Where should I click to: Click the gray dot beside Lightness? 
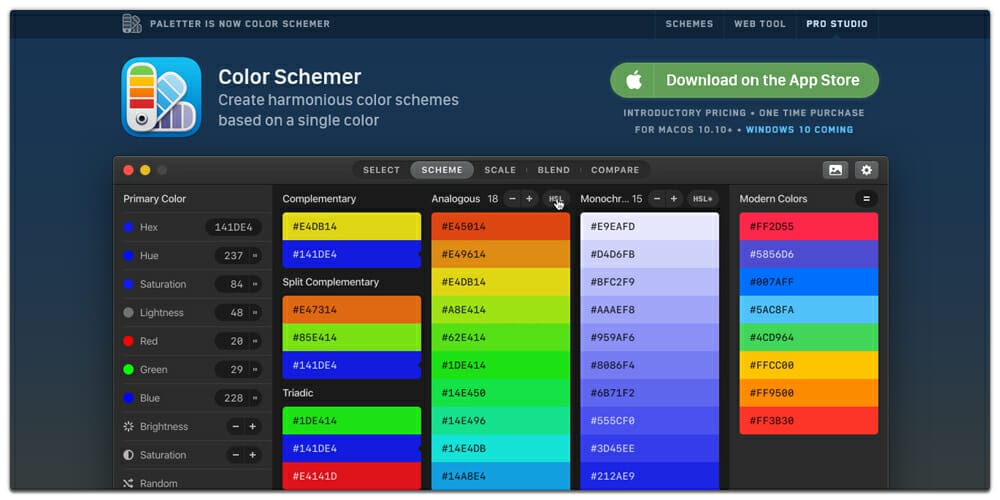(128, 312)
